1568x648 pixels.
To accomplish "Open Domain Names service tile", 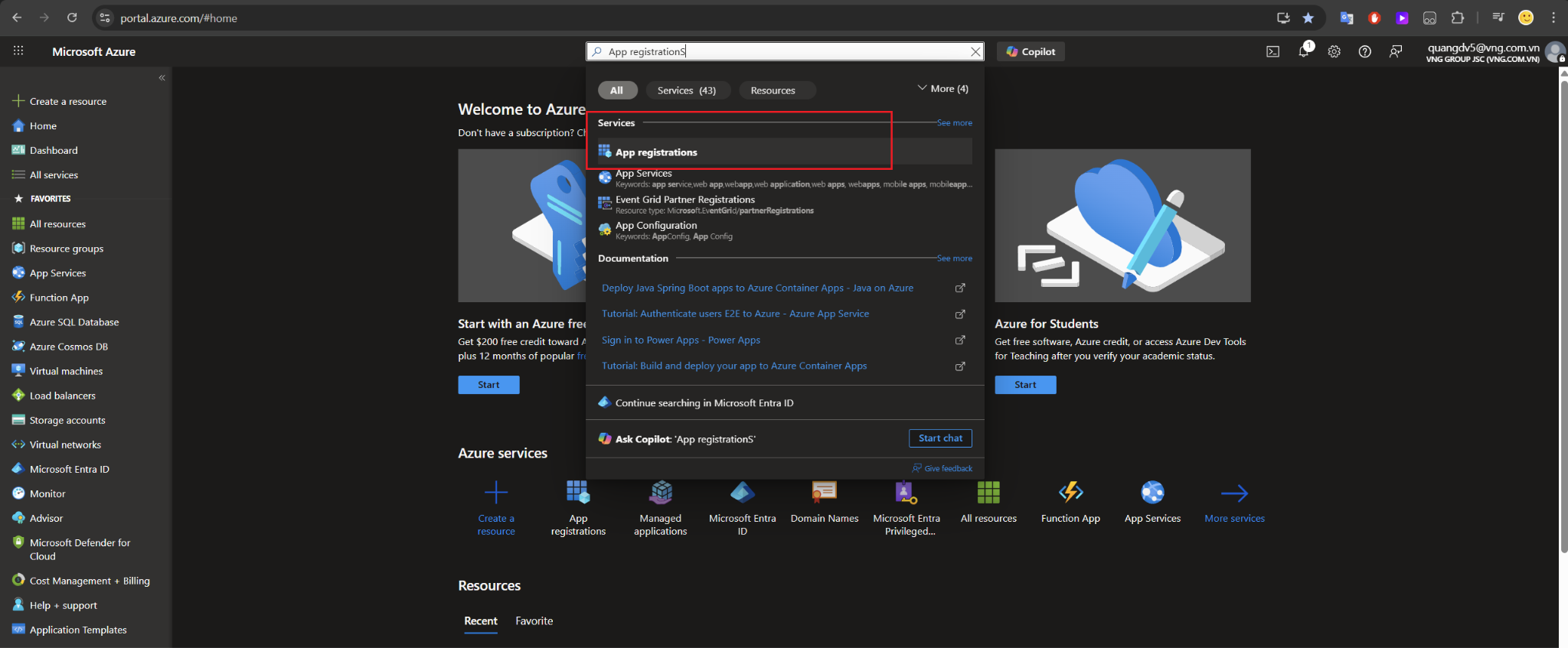I will pos(825,503).
